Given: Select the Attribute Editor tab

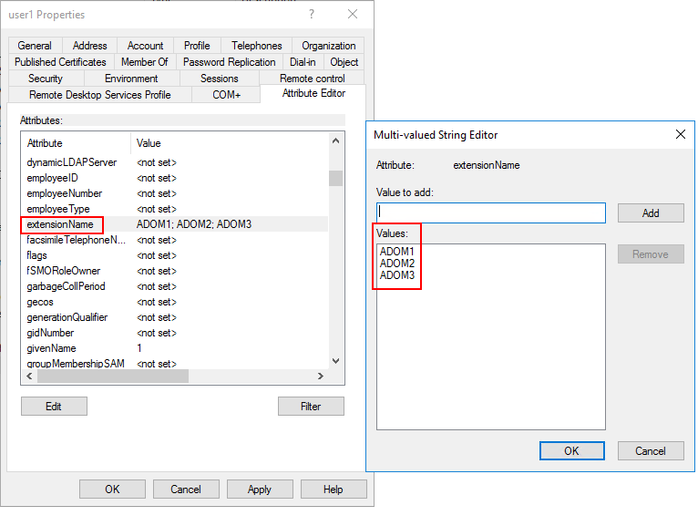Looking at the screenshot, I should (313, 93).
